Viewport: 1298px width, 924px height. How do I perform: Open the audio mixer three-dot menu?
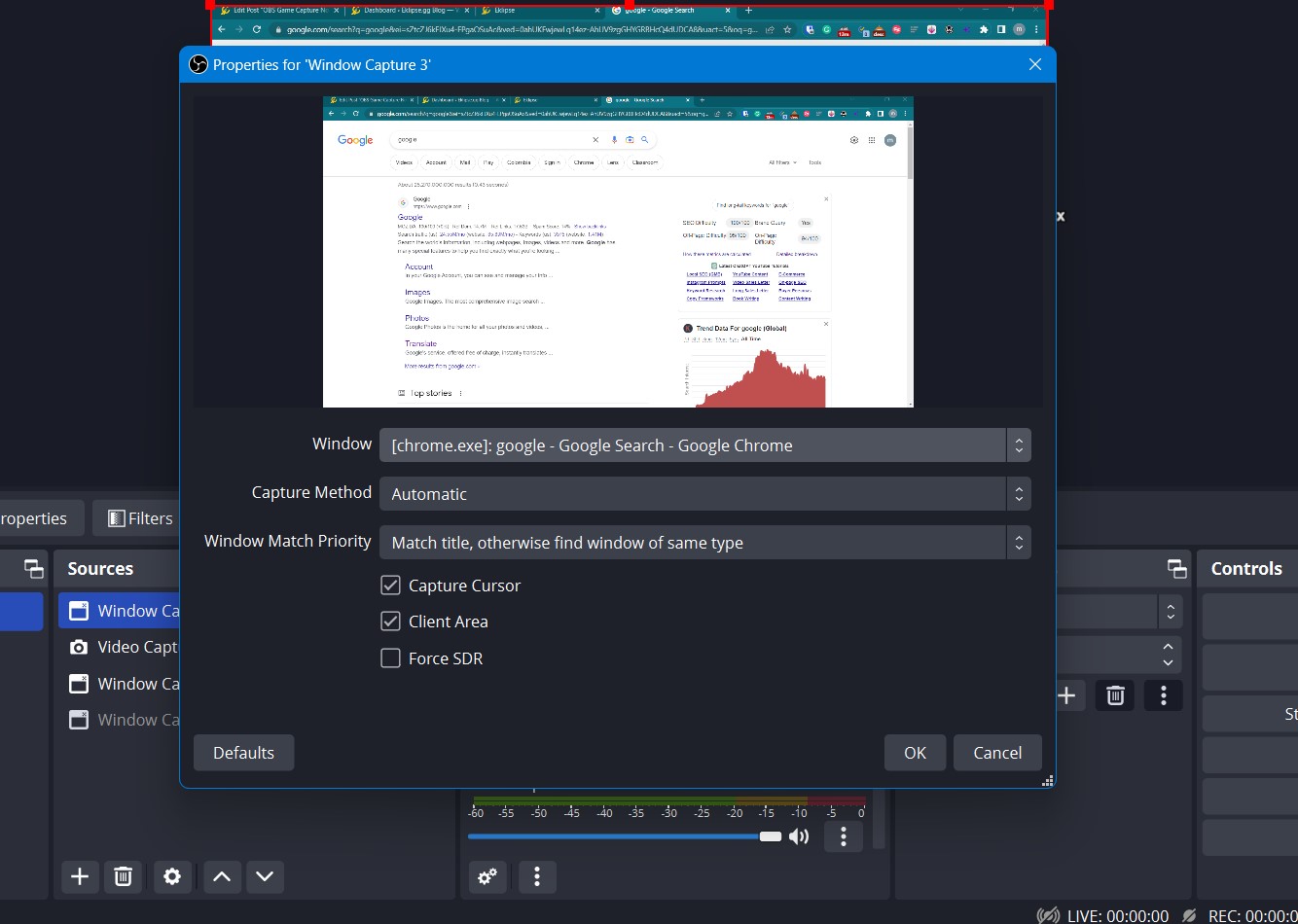[x=536, y=876]
